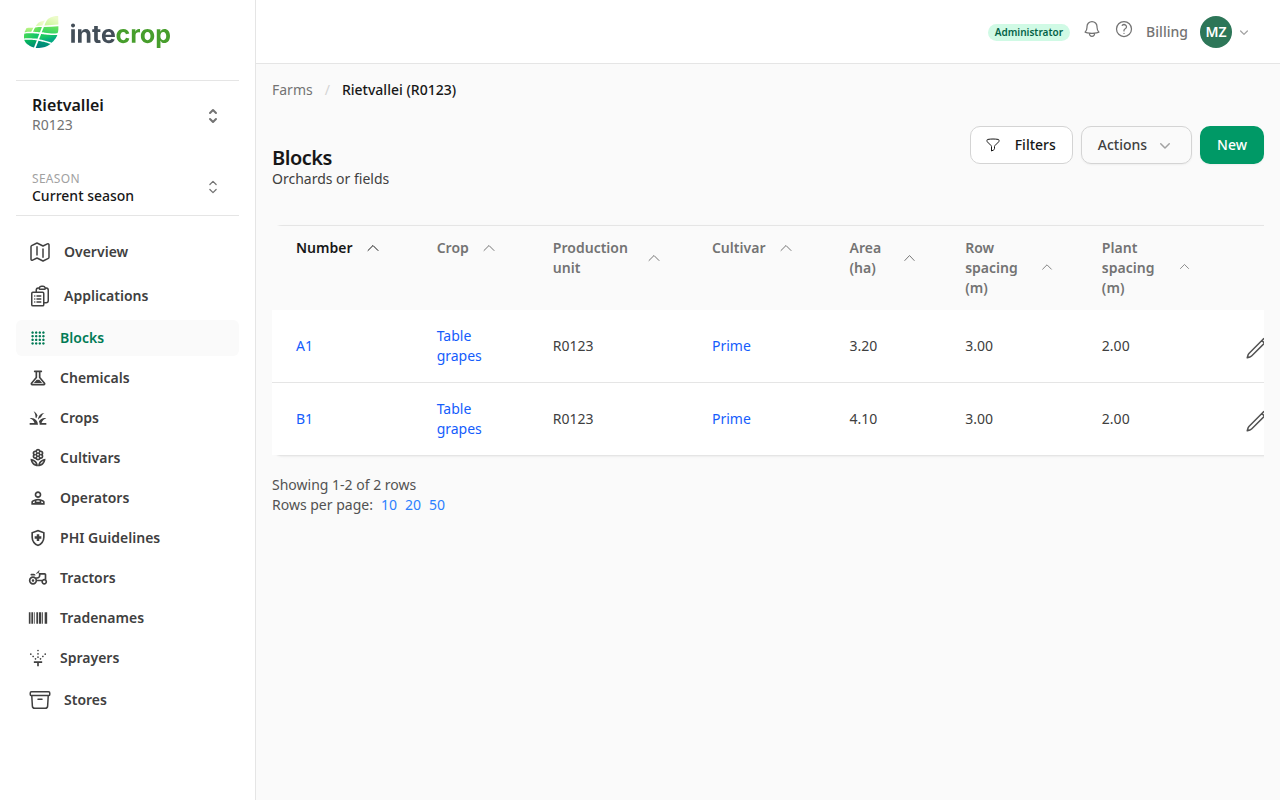Open the Filters button
Image resolution: width=1280 pixels, height=800 pixels.
pyautogui.click(x=1021, y=145)
